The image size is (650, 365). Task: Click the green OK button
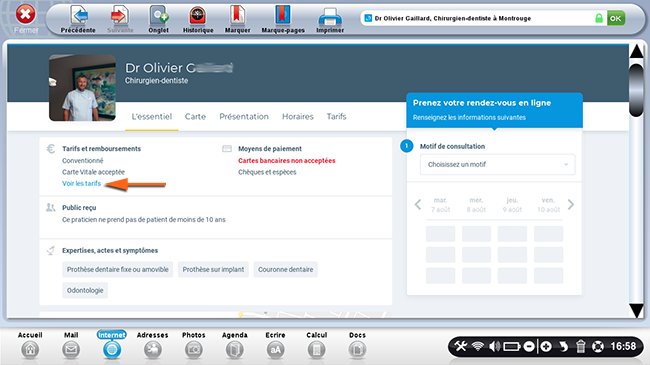coord(616,18)
